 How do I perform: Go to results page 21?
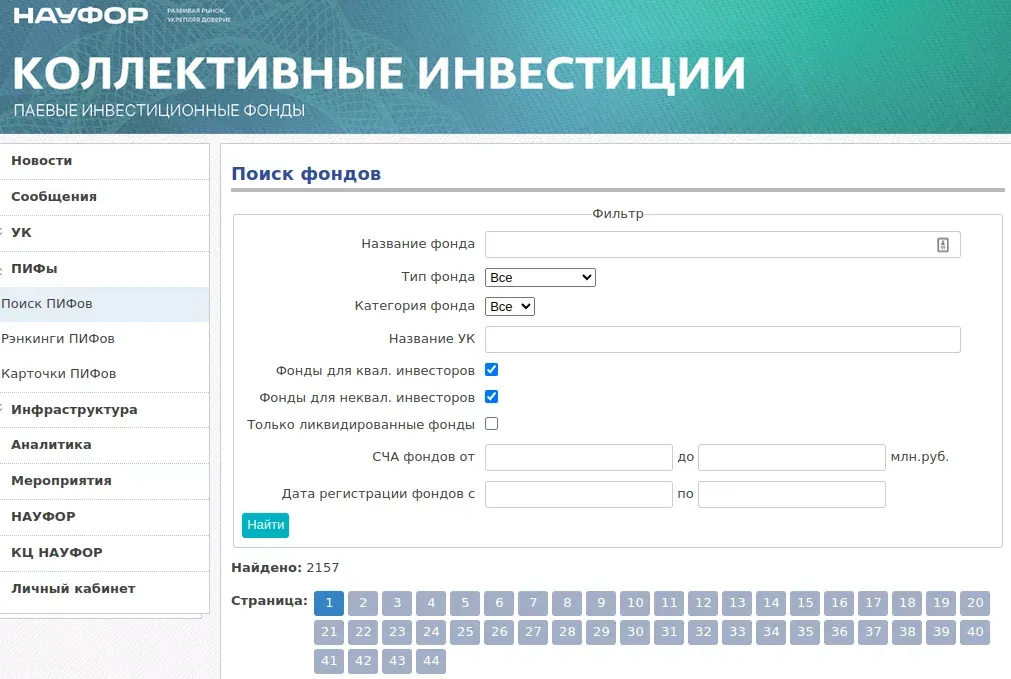(329, 632)
